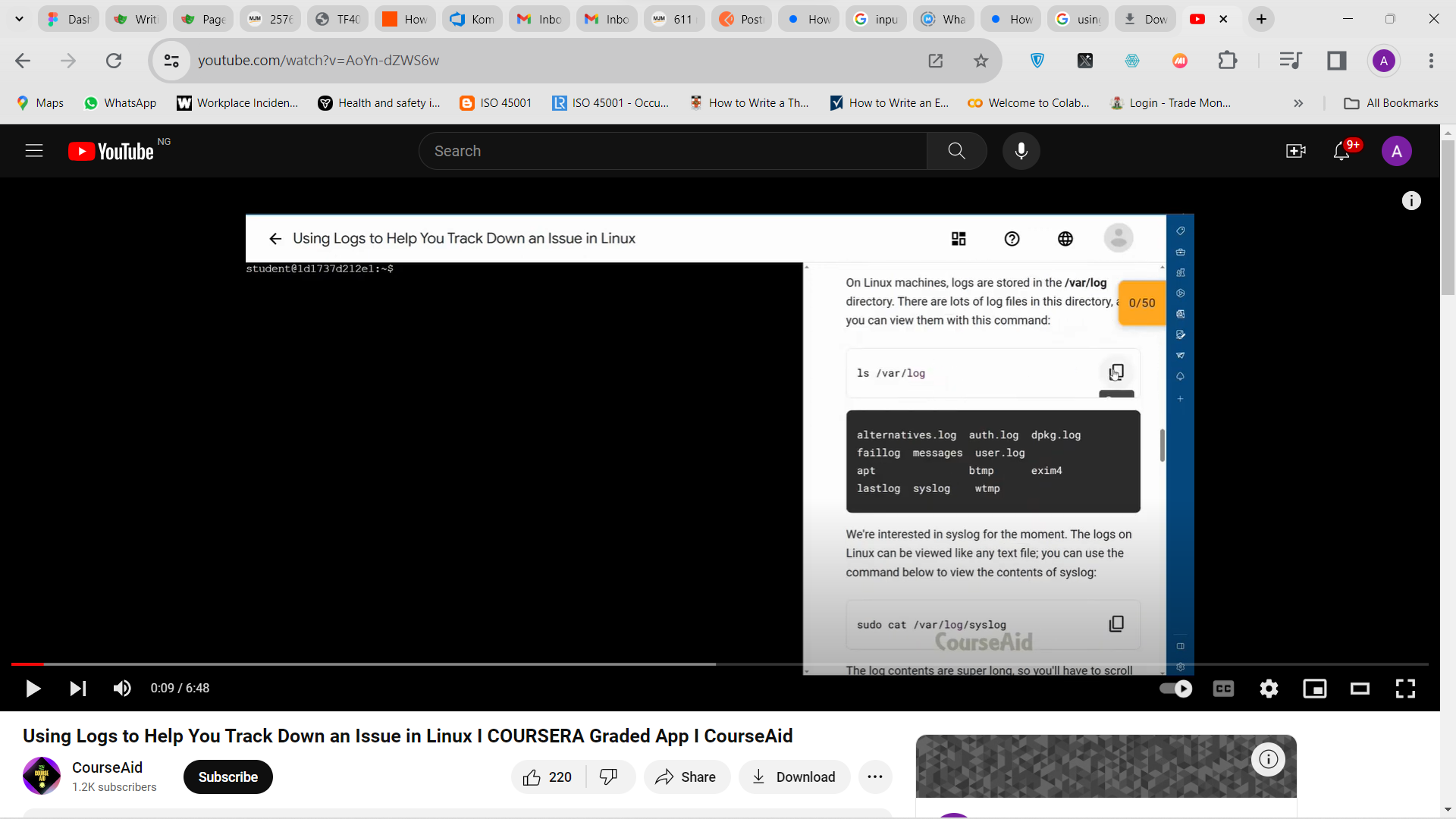This screenshot has width=1456, height=819.
Task: Toggle closed captions on
Action: 1223,689
